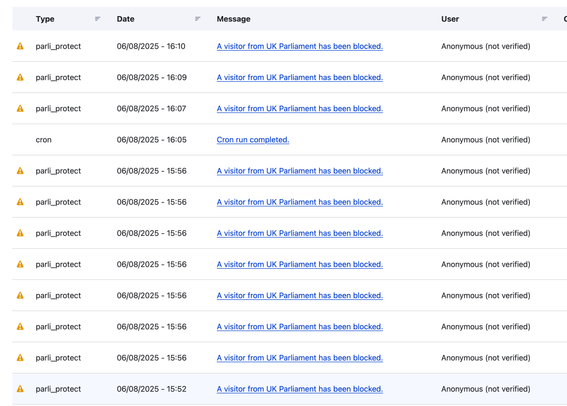Select the date '06/08/2025 - 16:09'

tap(152, 77)
